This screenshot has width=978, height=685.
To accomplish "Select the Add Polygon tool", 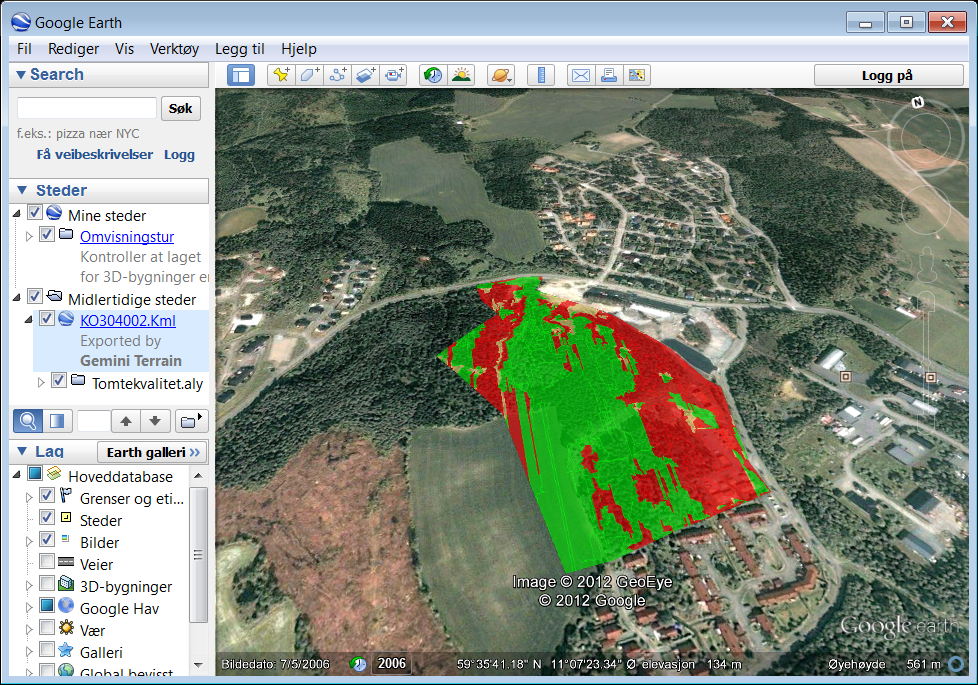I will (310, 75).
